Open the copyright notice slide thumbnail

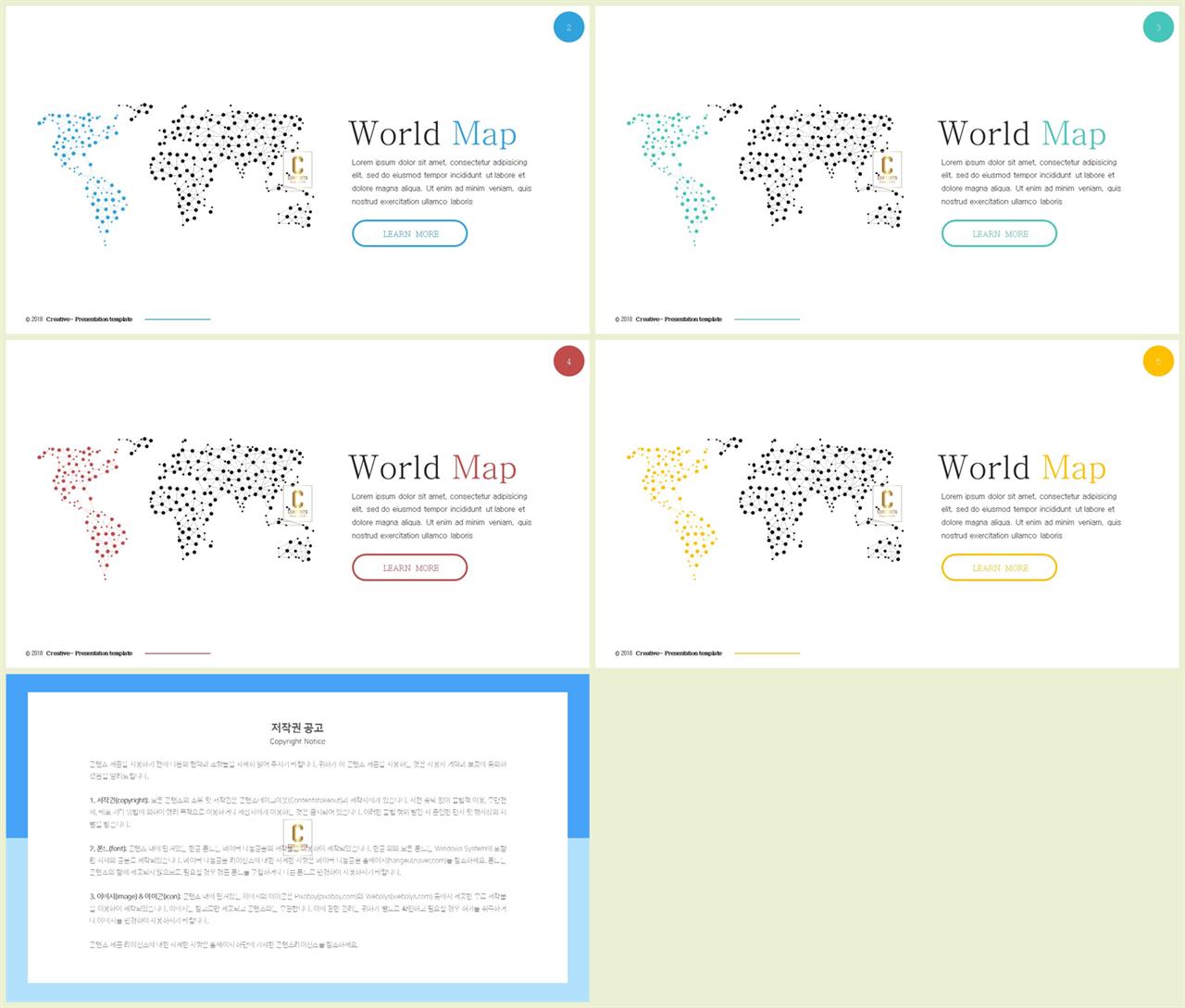pyautogui.click(x=297, y=838)
